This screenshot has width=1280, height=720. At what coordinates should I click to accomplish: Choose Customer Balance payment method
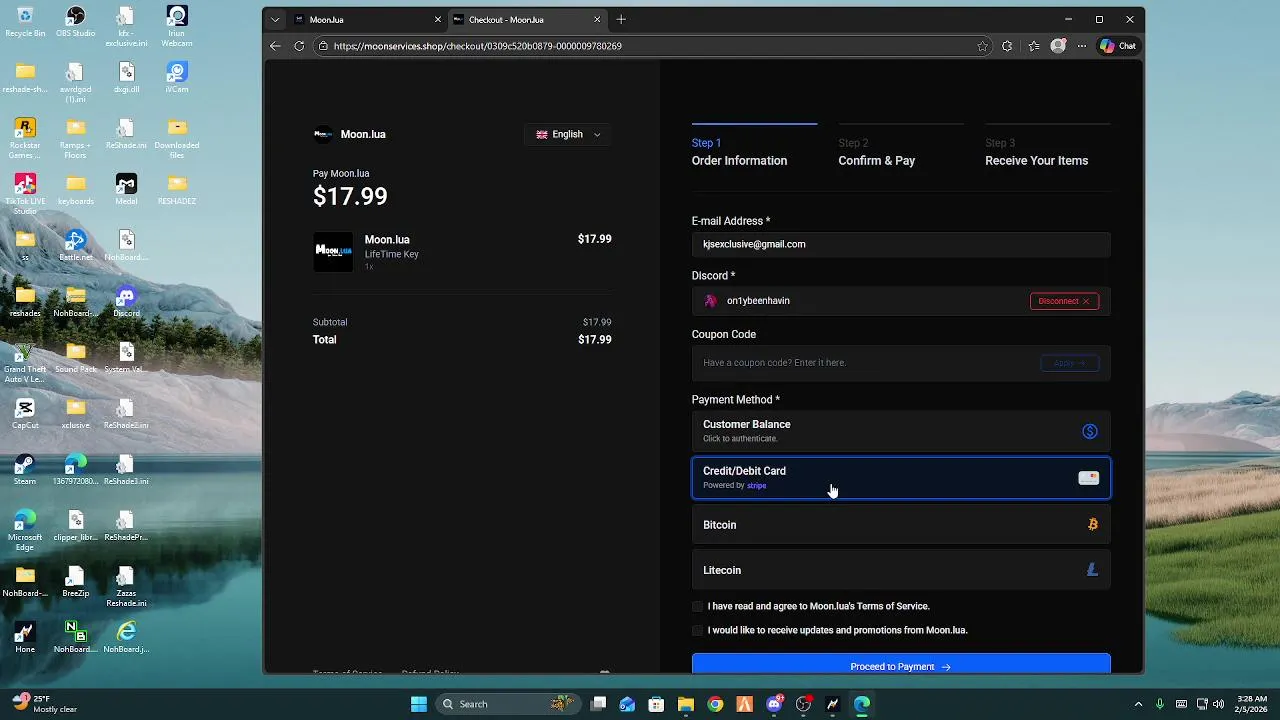coord(901,431)
